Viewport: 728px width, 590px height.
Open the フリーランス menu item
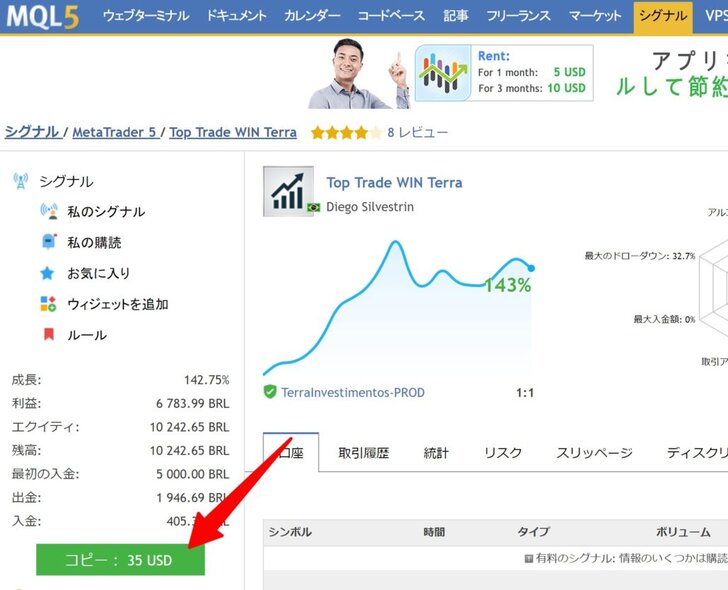click(518, 16)
